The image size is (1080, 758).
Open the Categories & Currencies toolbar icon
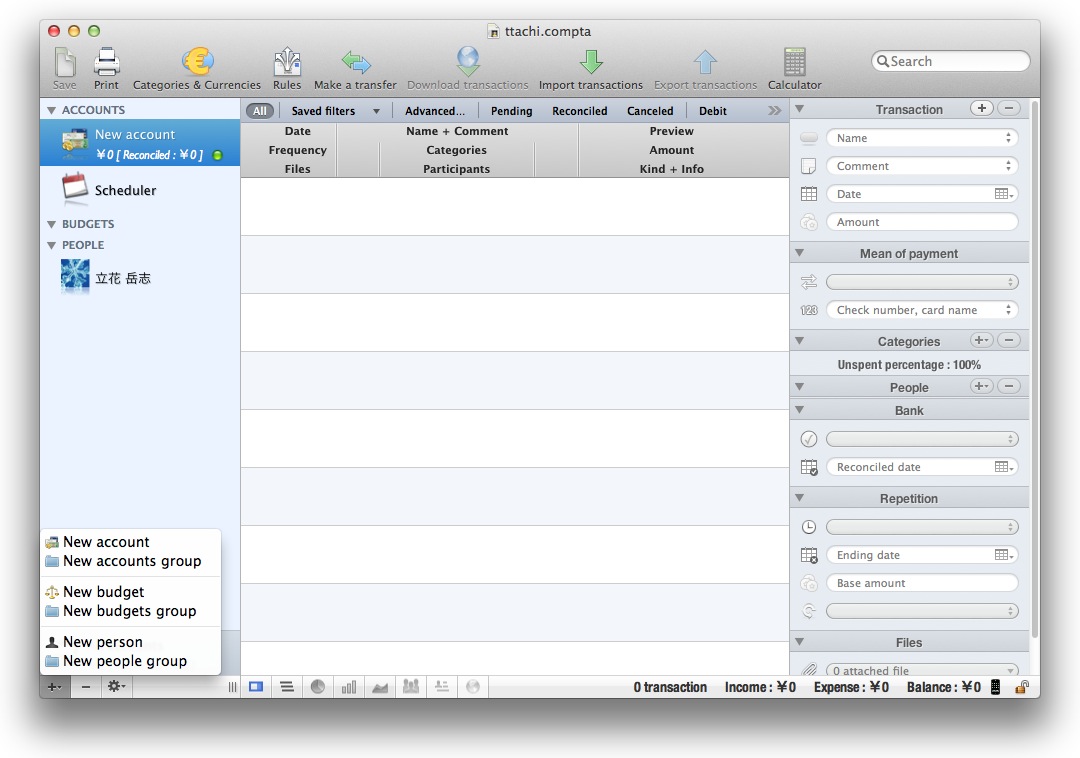point(197,63)
